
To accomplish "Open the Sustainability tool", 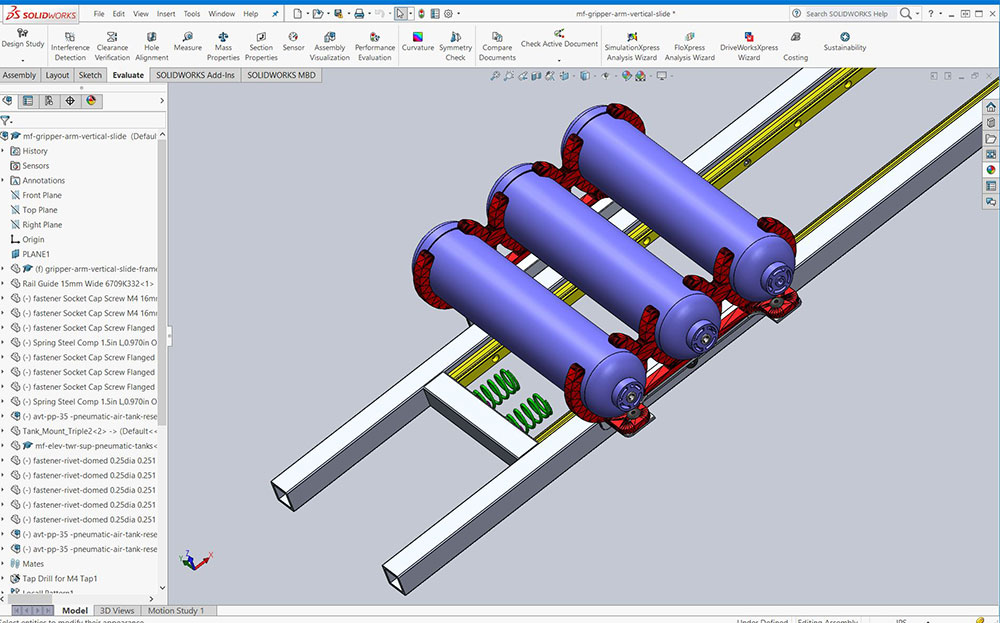I will point(845,42).
